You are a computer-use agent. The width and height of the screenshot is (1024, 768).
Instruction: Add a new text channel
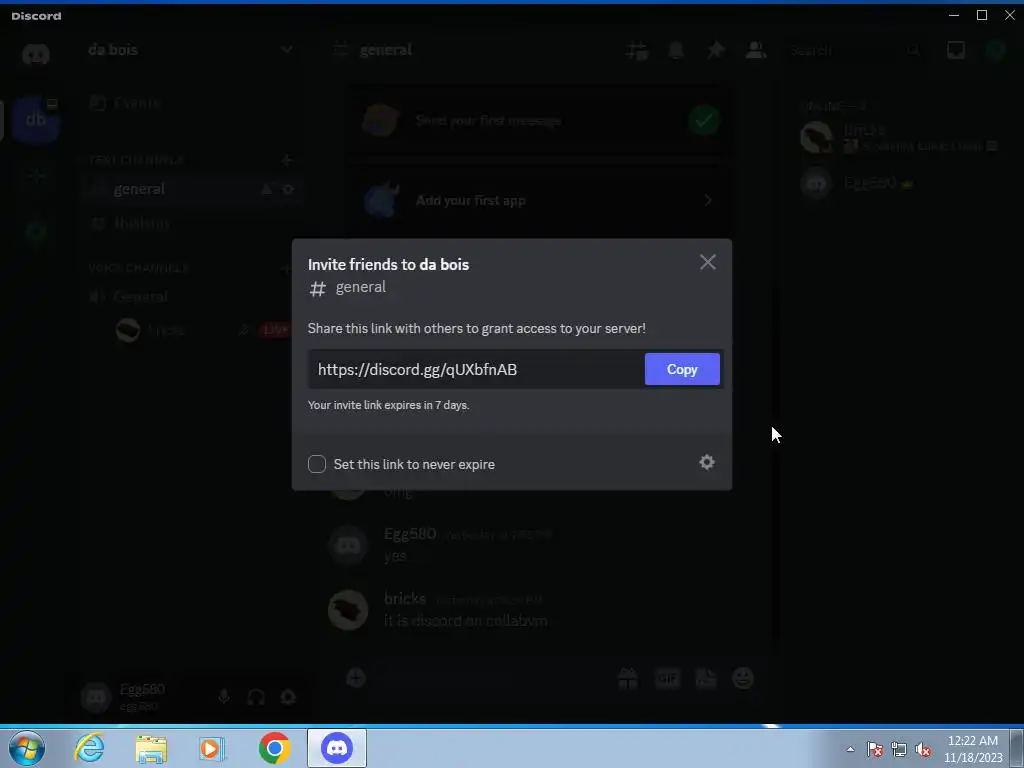click(x=286, y=159)
